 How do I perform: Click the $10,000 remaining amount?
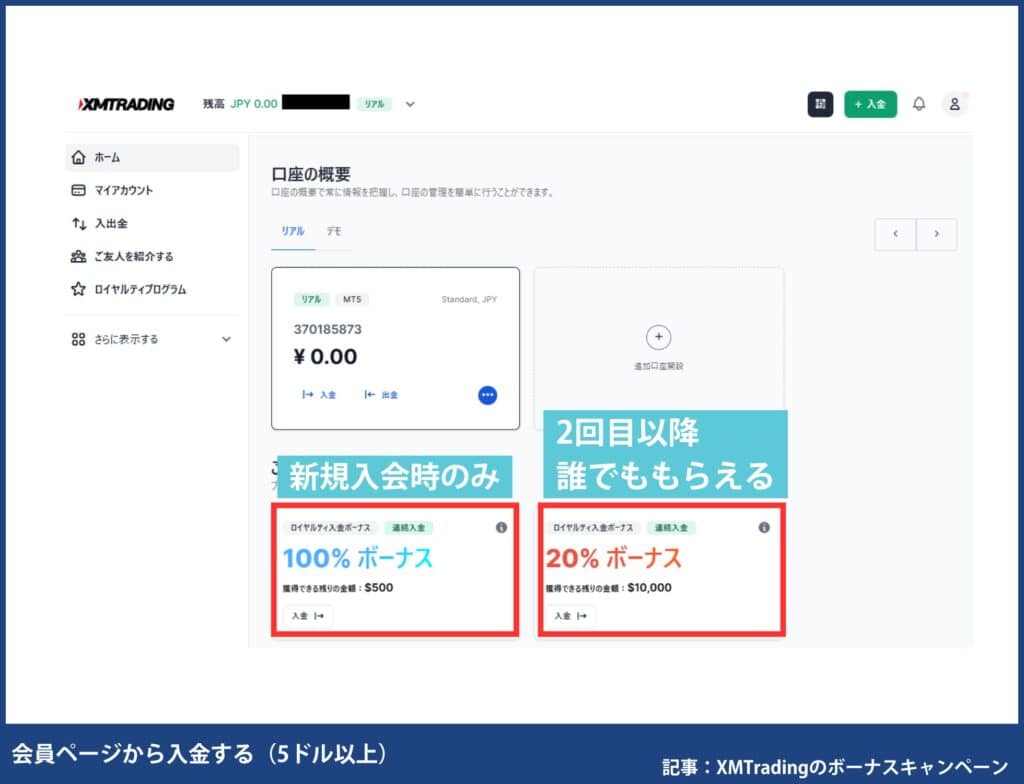point(649,587)
